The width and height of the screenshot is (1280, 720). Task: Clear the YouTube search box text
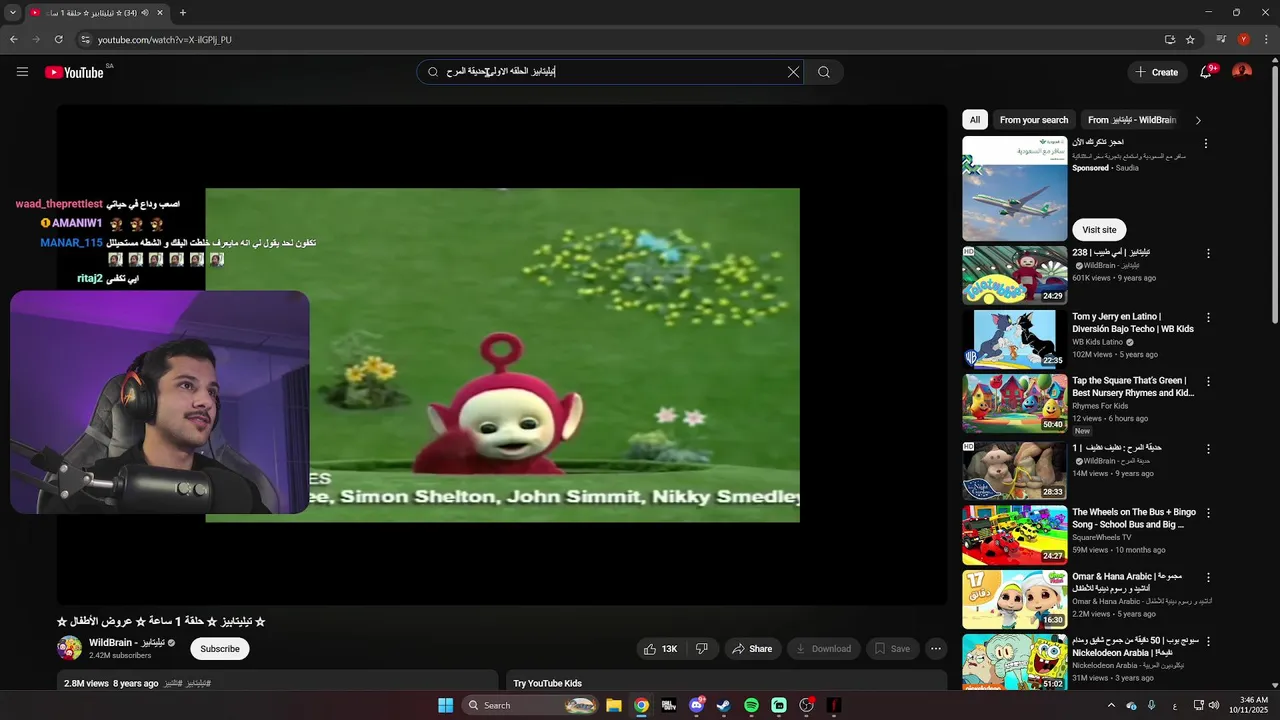tap(793, 72)
